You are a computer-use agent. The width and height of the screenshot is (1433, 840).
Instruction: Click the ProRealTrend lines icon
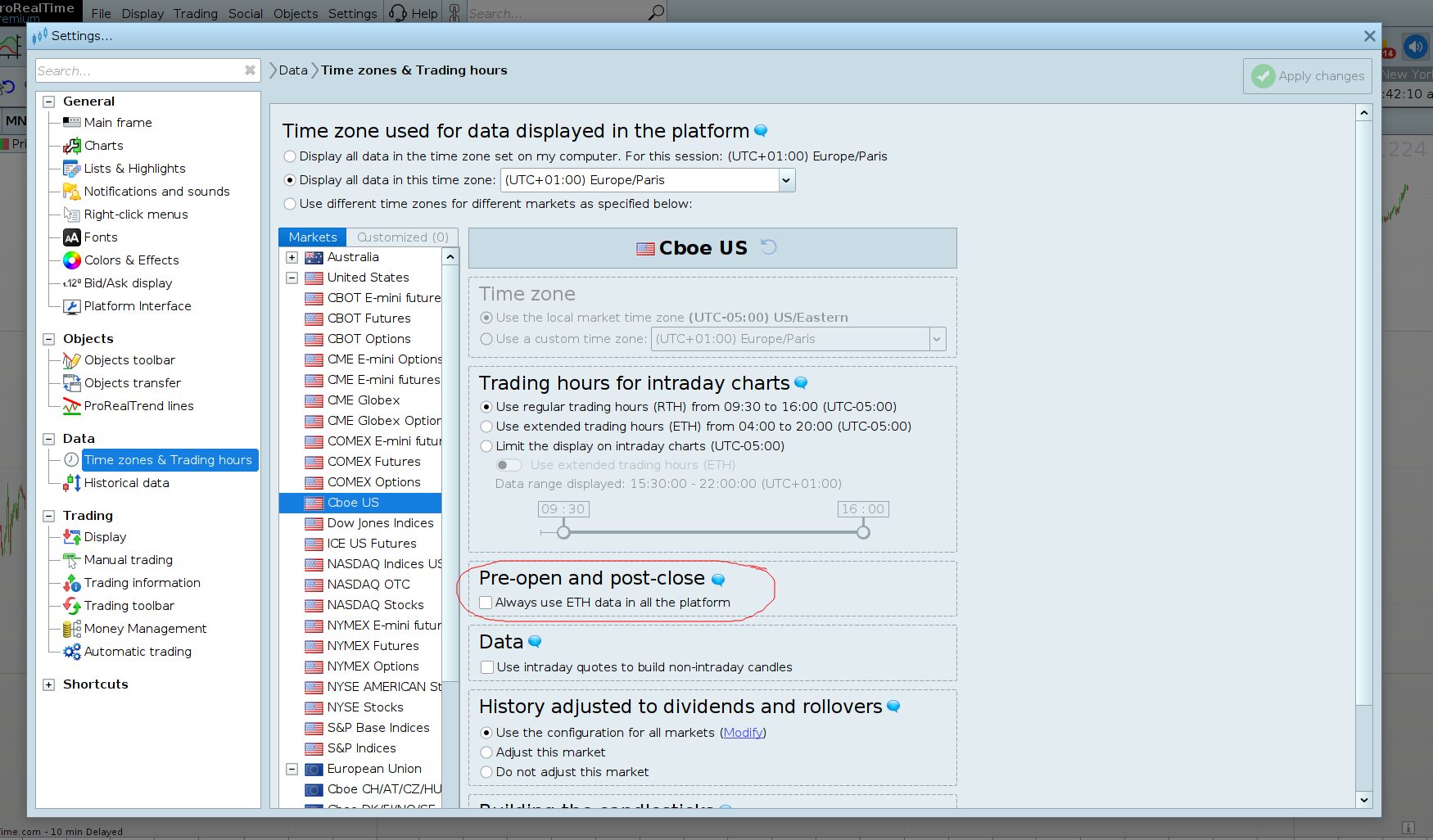[71, 406]
